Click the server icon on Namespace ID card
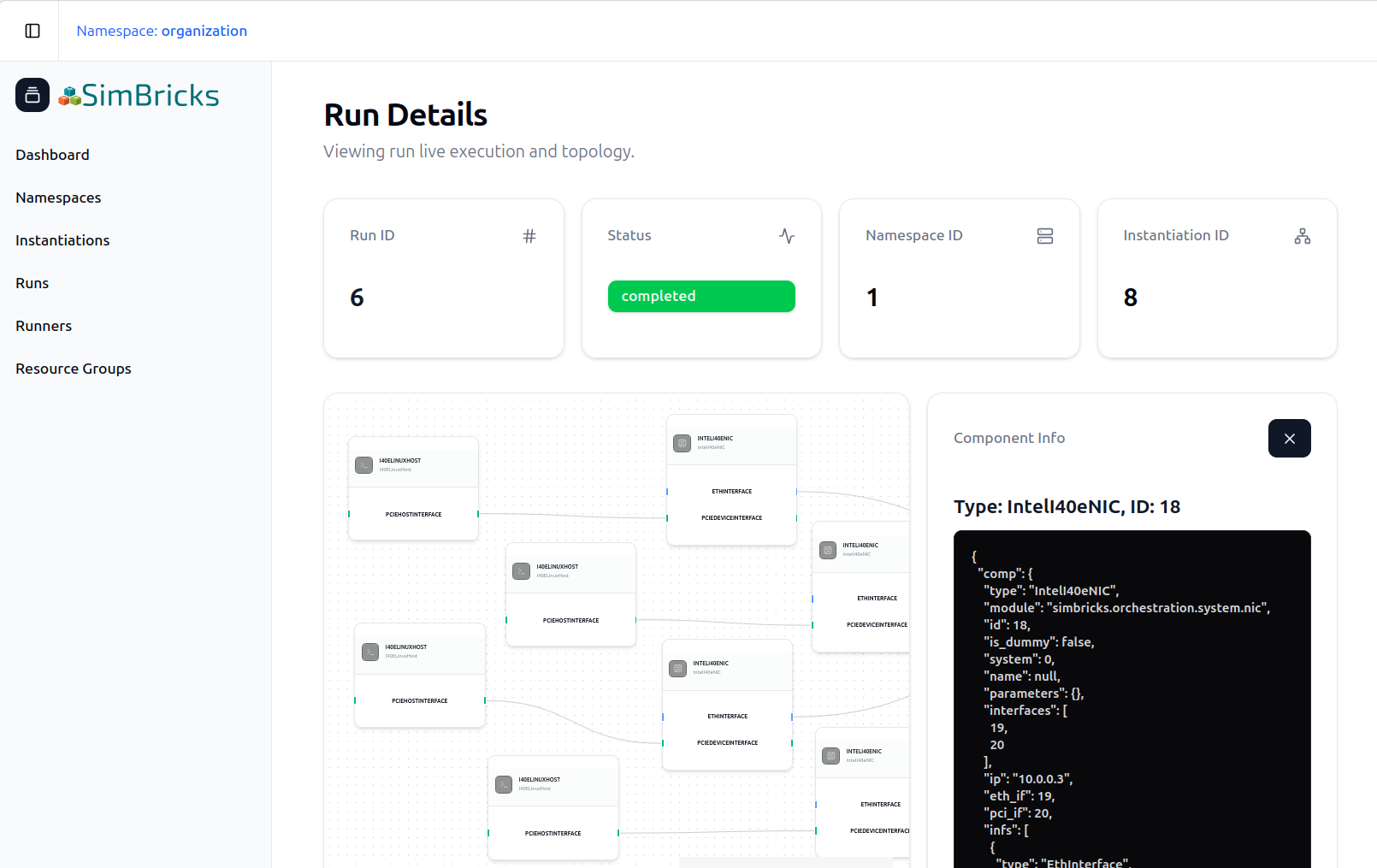The height and width of the screenshot is (868, 1377). click(x=1045, y=236)
